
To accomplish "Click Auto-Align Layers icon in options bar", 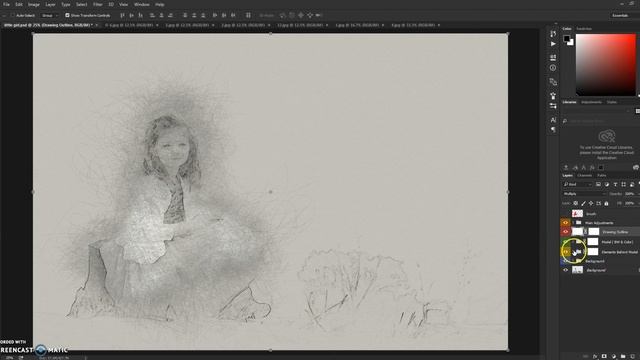I will pos(248,15).
